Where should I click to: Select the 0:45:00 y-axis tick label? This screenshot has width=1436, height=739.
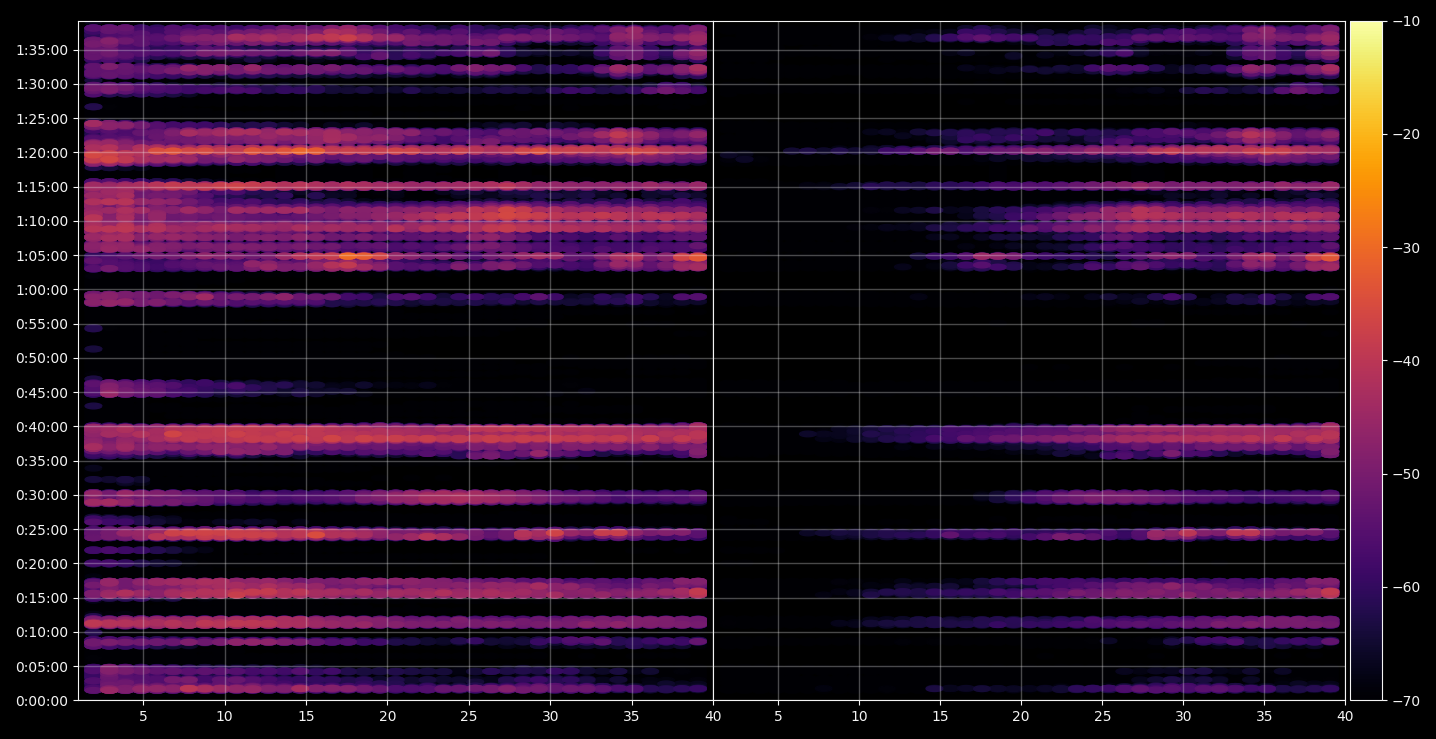42,392
